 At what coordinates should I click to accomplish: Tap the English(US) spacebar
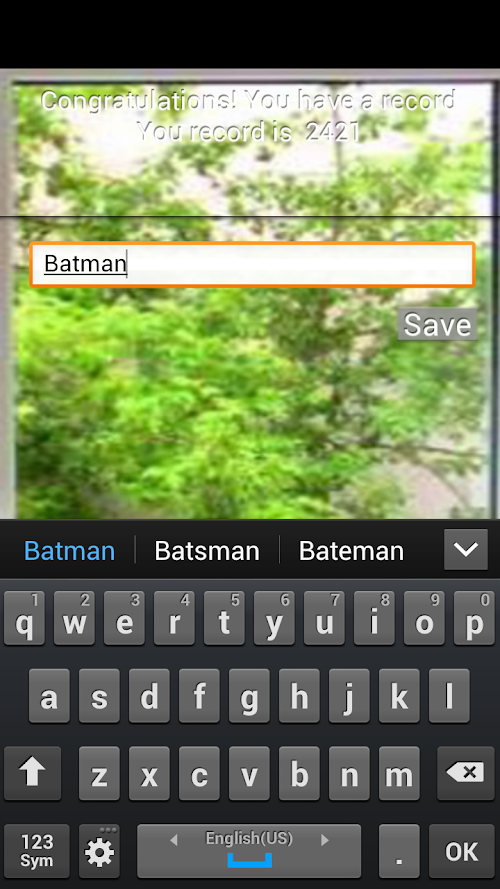click(x=249, y=851)
